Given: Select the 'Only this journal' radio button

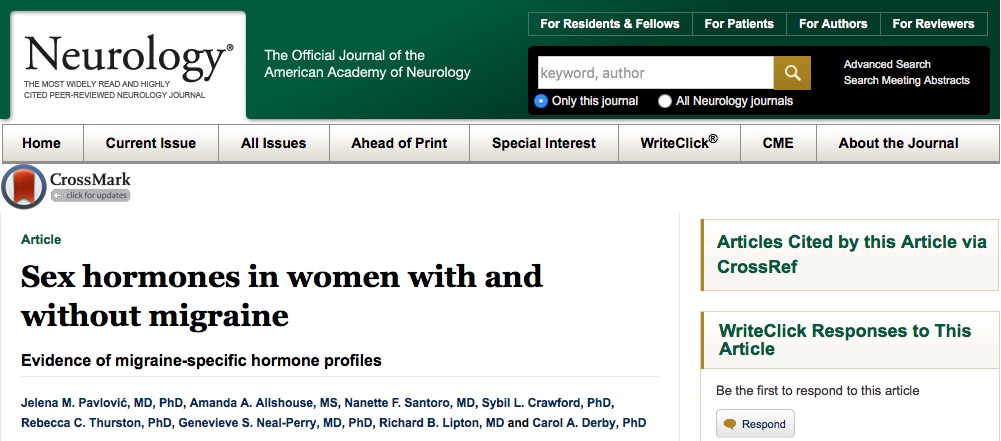Looking at the screenshot, I should tap(541, 101).
